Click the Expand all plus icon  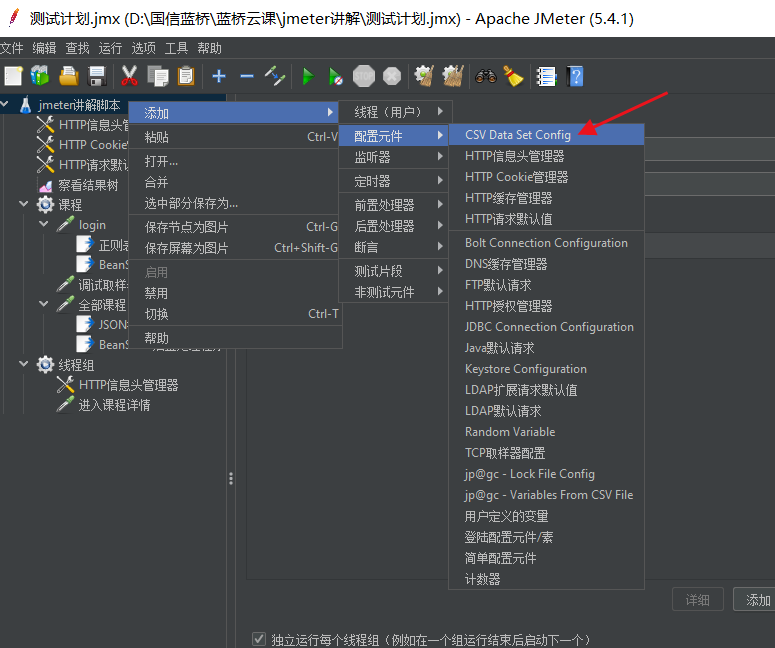tap(219, 76)
